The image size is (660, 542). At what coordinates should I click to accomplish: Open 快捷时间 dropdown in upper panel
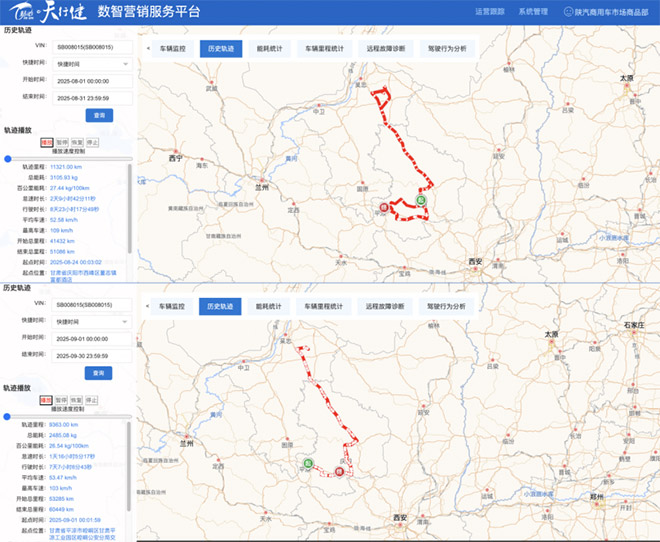(94, 64)
